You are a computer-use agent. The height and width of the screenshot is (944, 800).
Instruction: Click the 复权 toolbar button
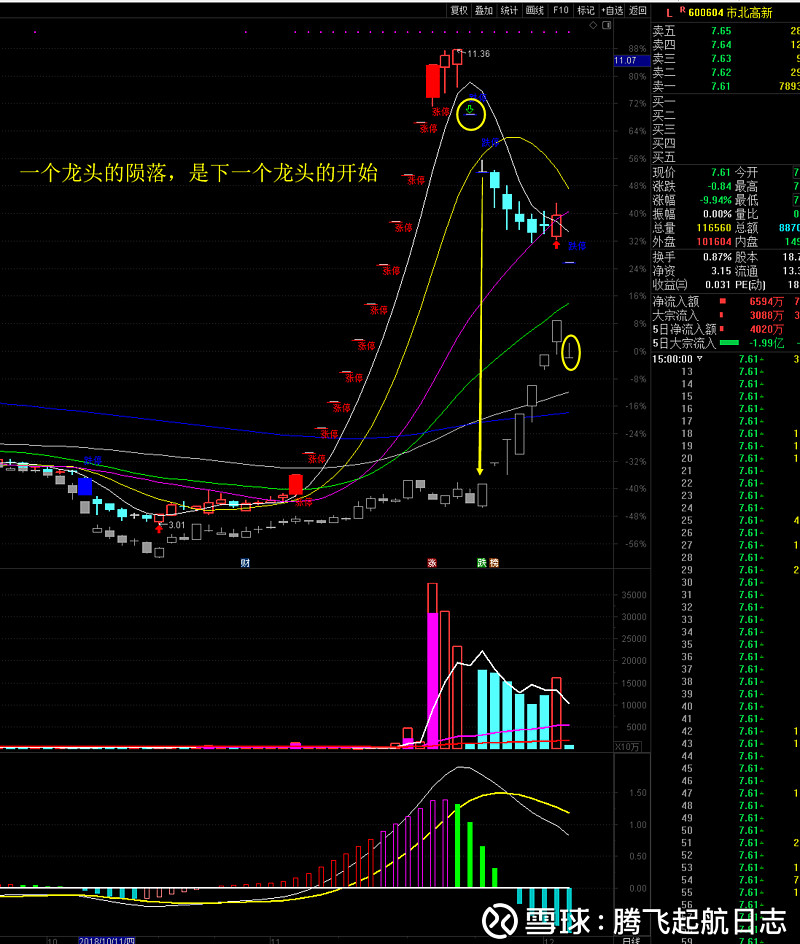pos(459,10)
